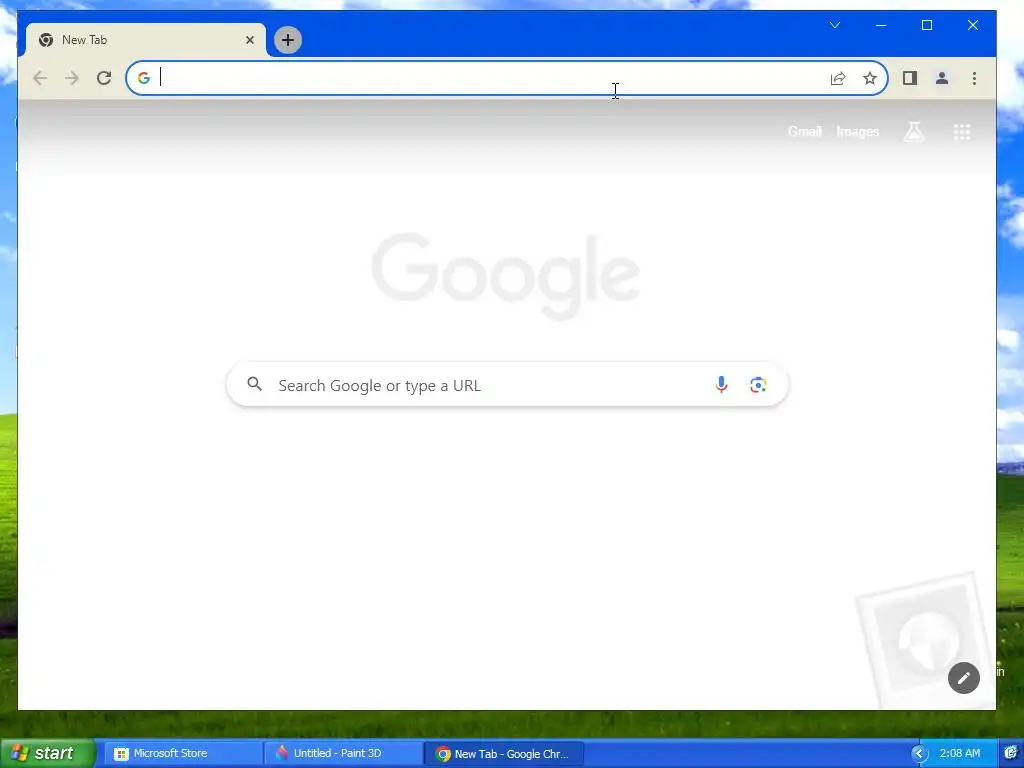The height and width of the screenshot is (768, 1024).
Task: Reload the page with refresh icon
Action: tap(104, 78)
